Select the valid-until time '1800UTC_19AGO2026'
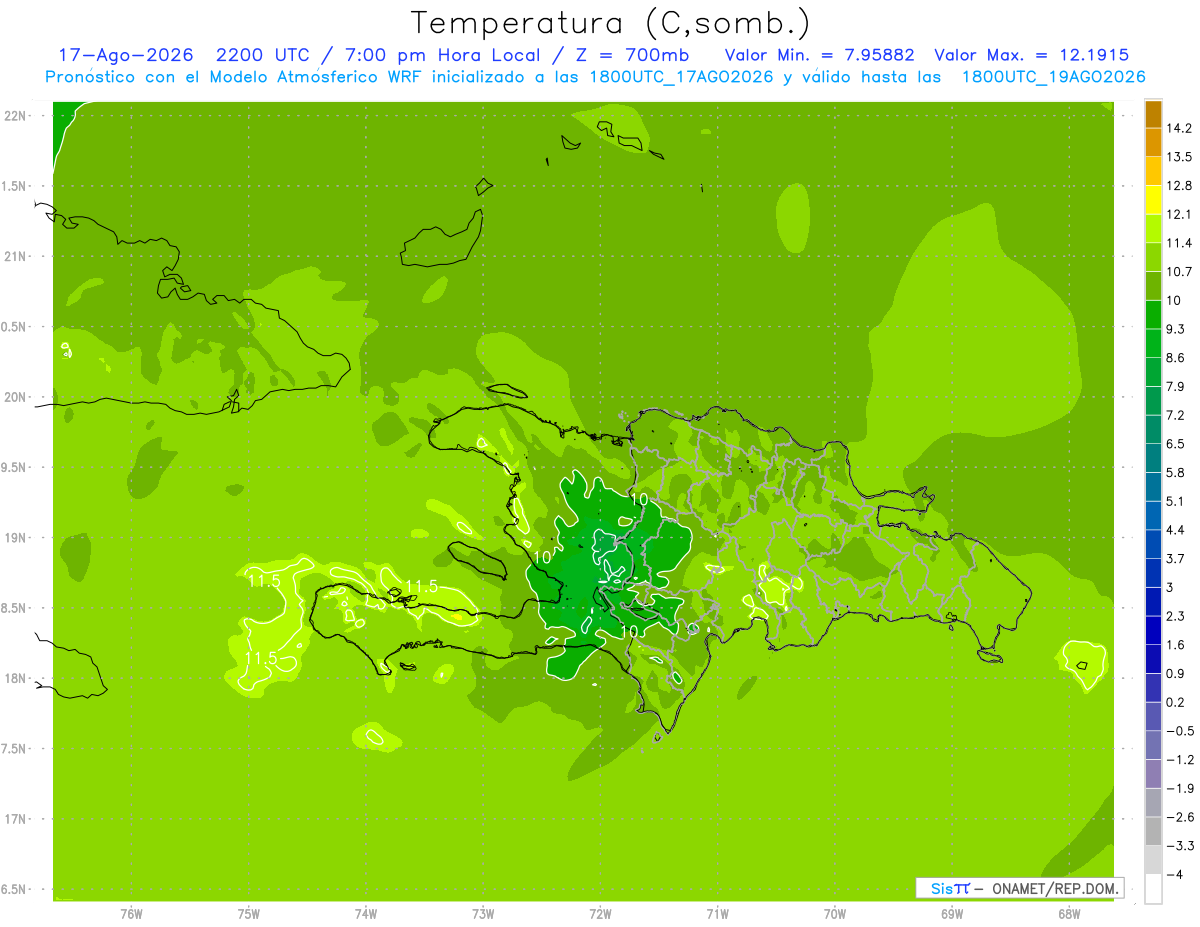The width and height of the screenshot is (1200, 927). pyautogui.click(x=1052, y=77)
